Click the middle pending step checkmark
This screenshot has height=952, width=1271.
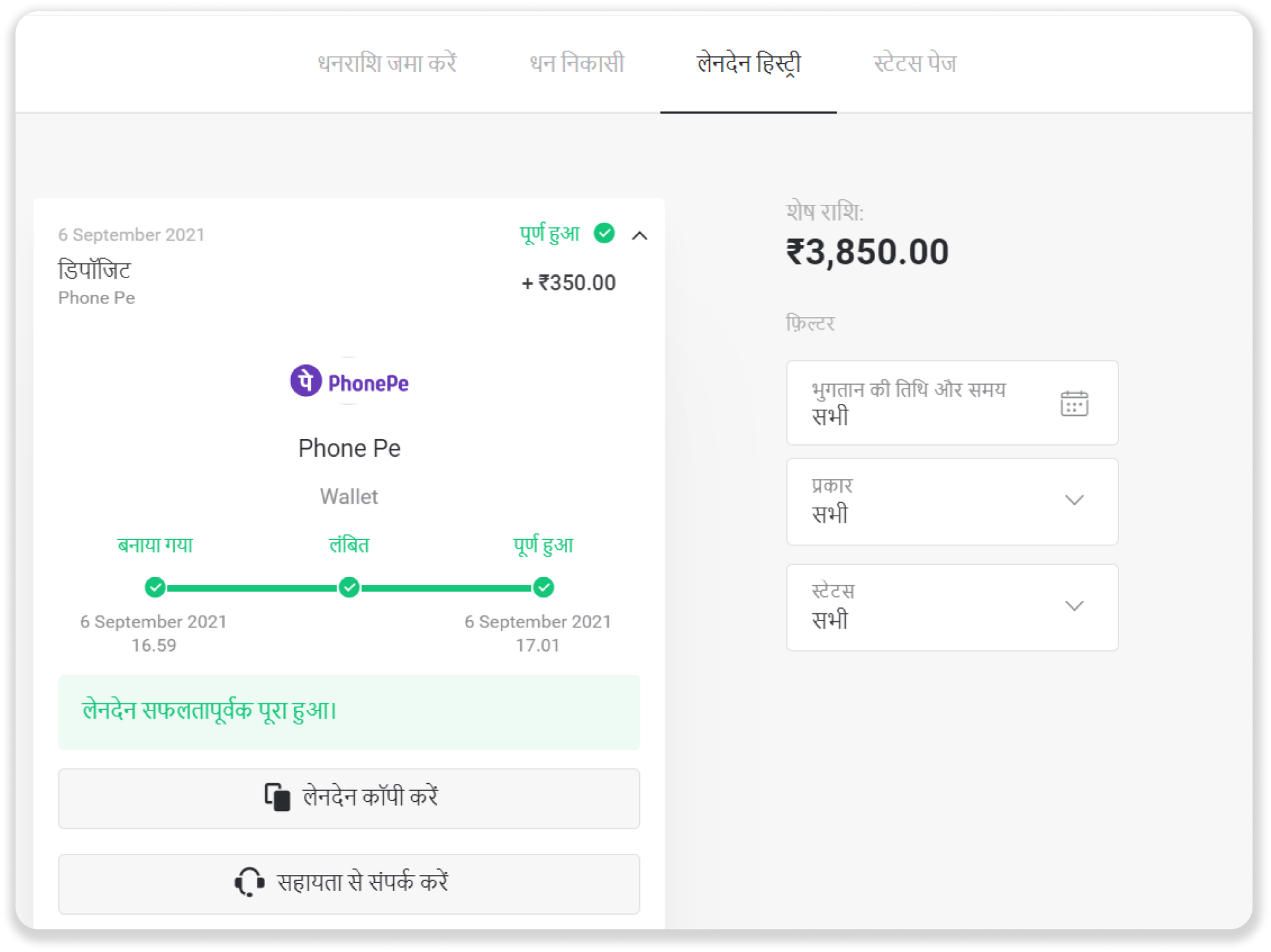click(349, 587)
